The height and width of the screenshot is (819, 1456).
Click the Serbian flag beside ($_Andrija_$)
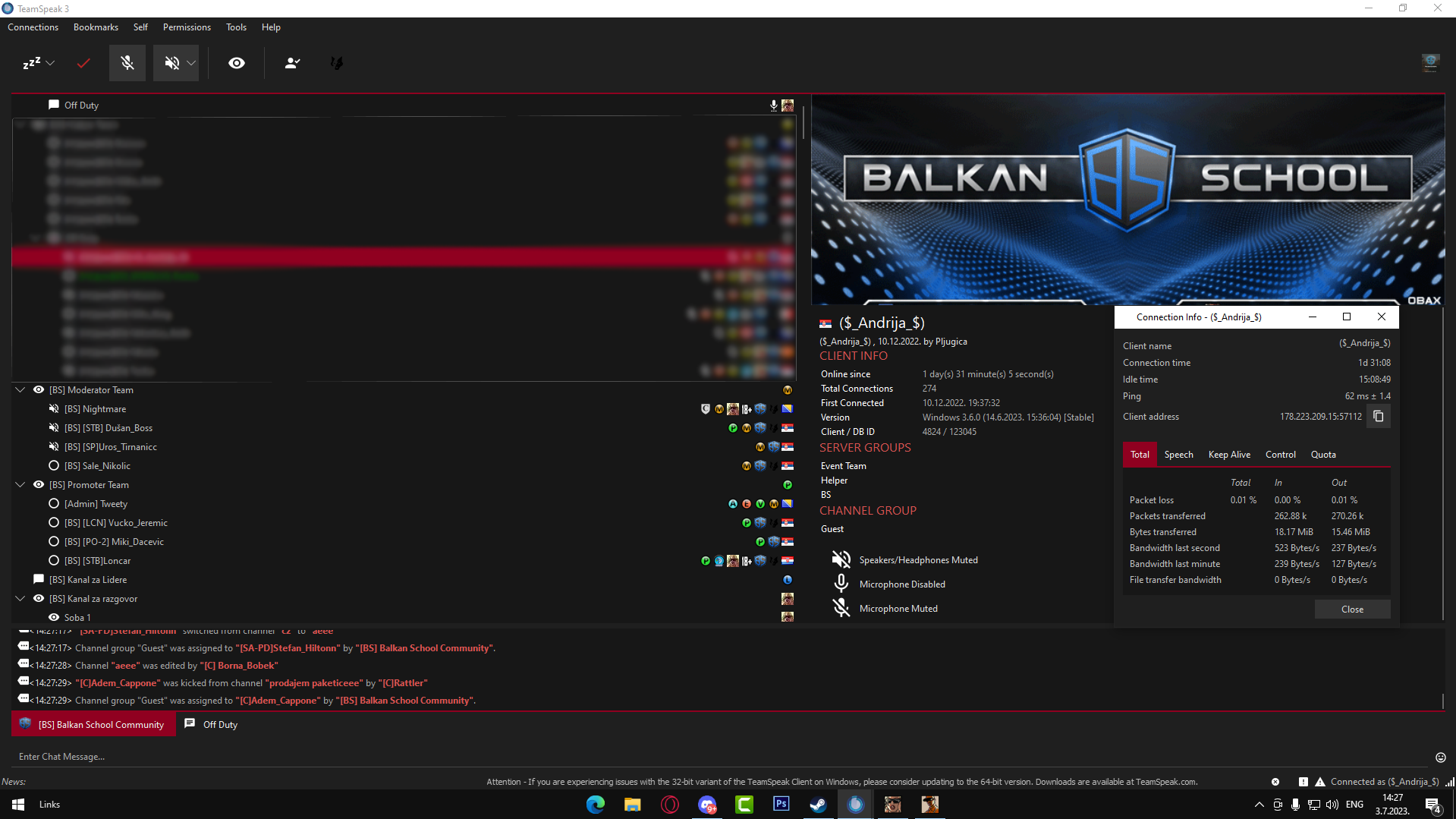[x=825, y=324]
